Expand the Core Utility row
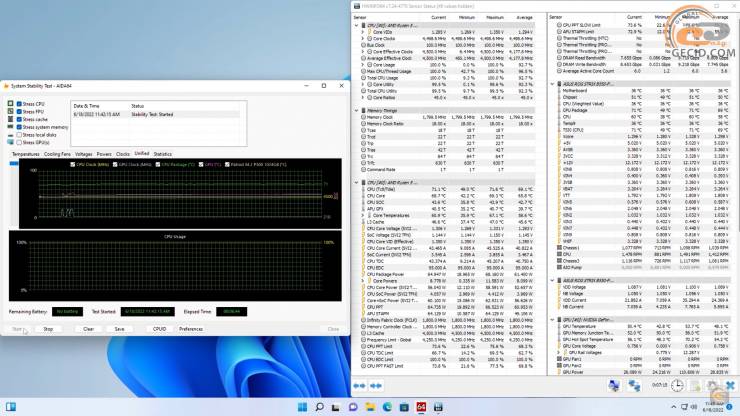 pos(362,85)
